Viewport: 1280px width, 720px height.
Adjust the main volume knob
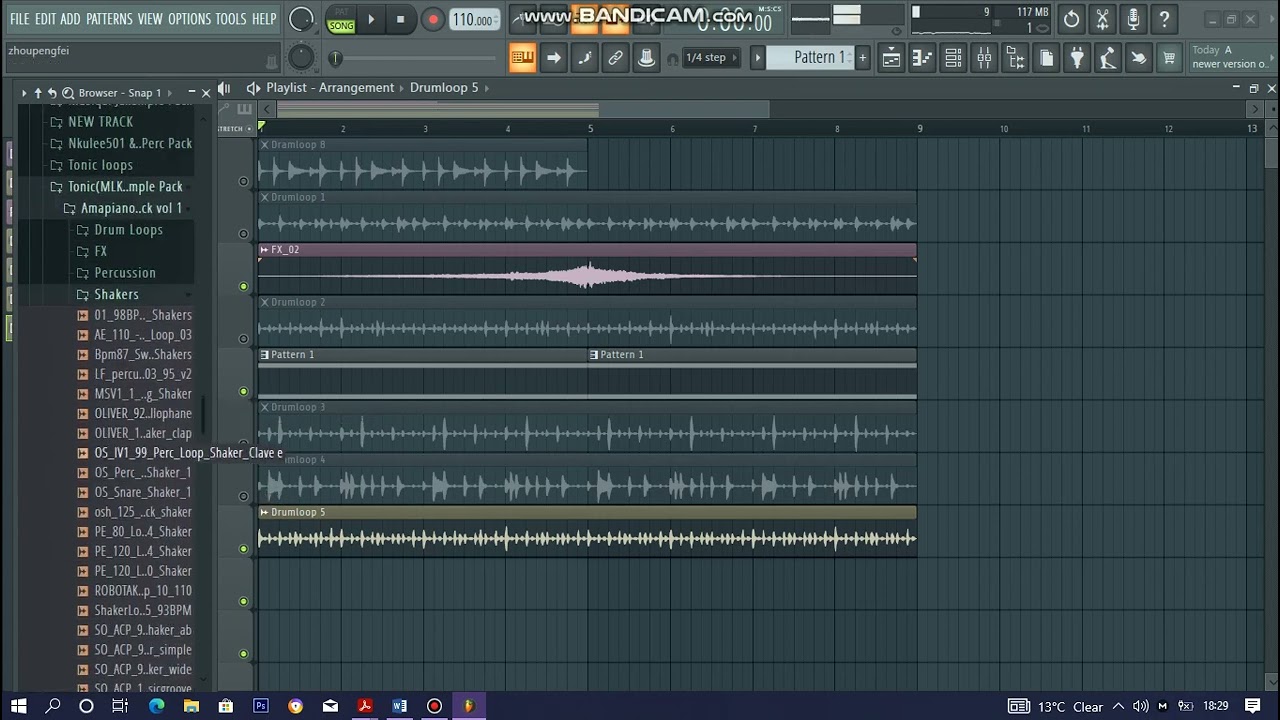[x=300, y=19]
